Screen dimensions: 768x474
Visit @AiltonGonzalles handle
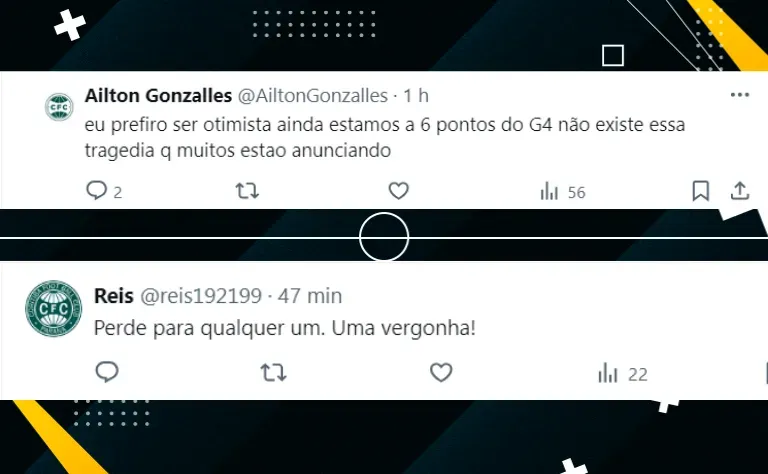click(313, 96)
